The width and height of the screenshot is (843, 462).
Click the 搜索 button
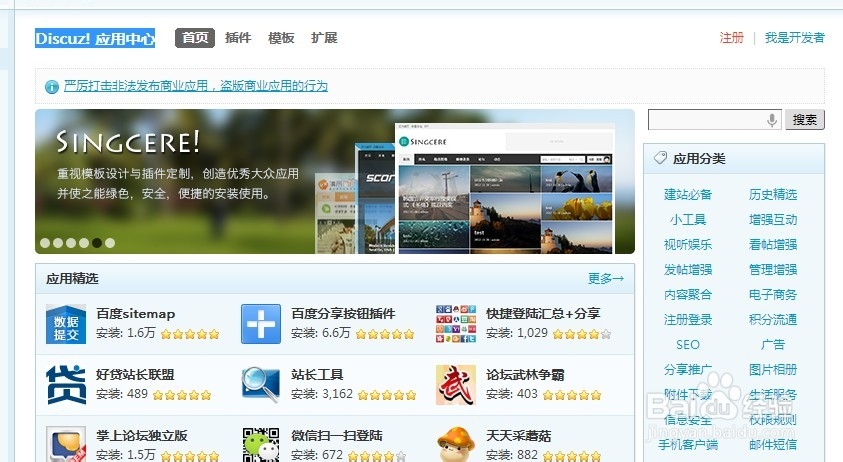tap(804, 119)
